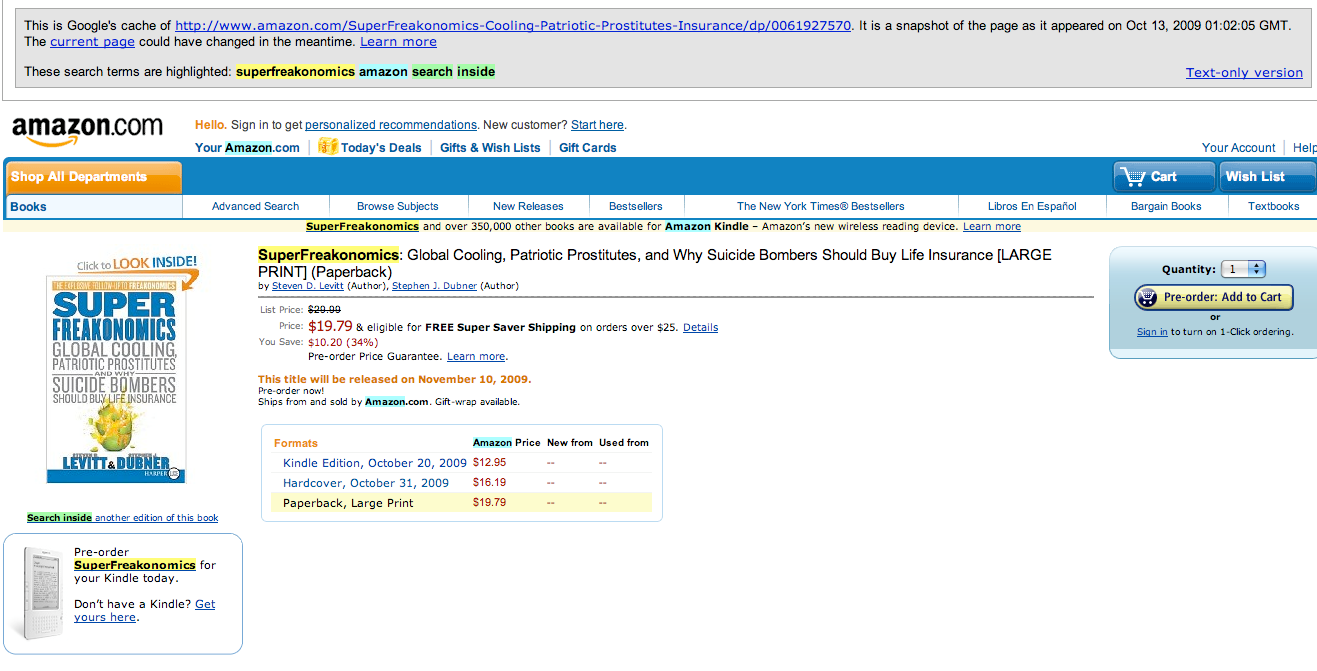Open Browse Subjects in navigation bar
The width and height of the screenshot is (1317, 671).
tap(397, 206)
